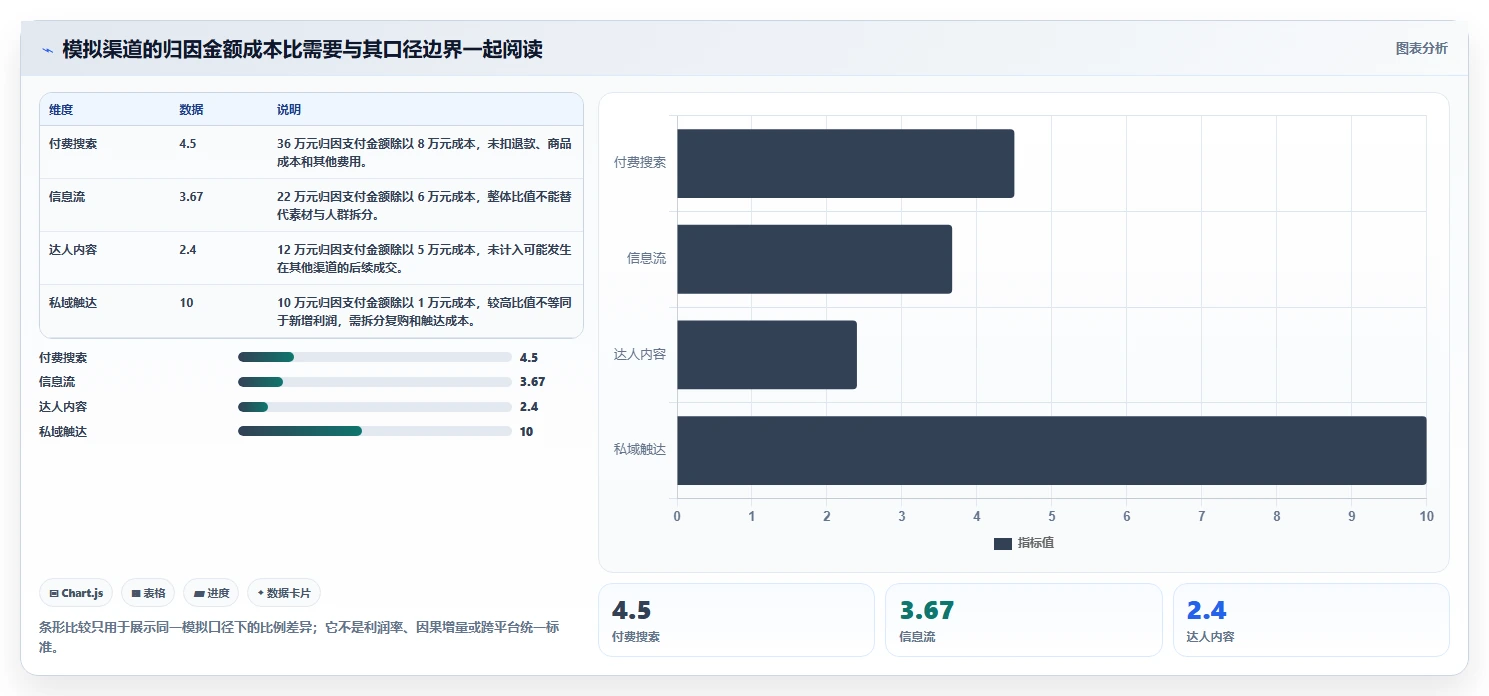Click the 10 value in table
Image resolution: width=1489 pixels, height=696 pixels.
coord(186,303)
